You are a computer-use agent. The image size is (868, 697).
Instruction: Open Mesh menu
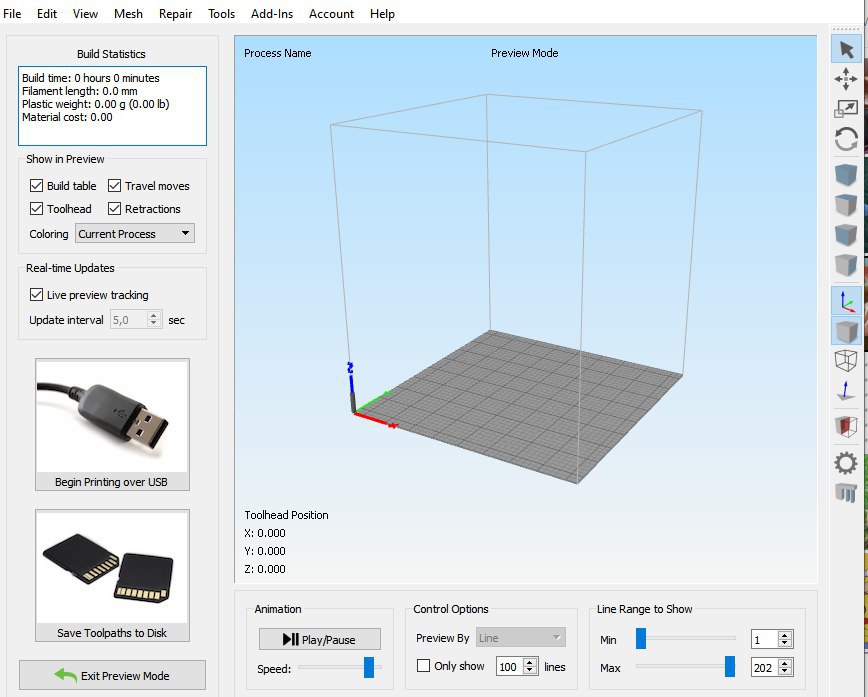128,14
